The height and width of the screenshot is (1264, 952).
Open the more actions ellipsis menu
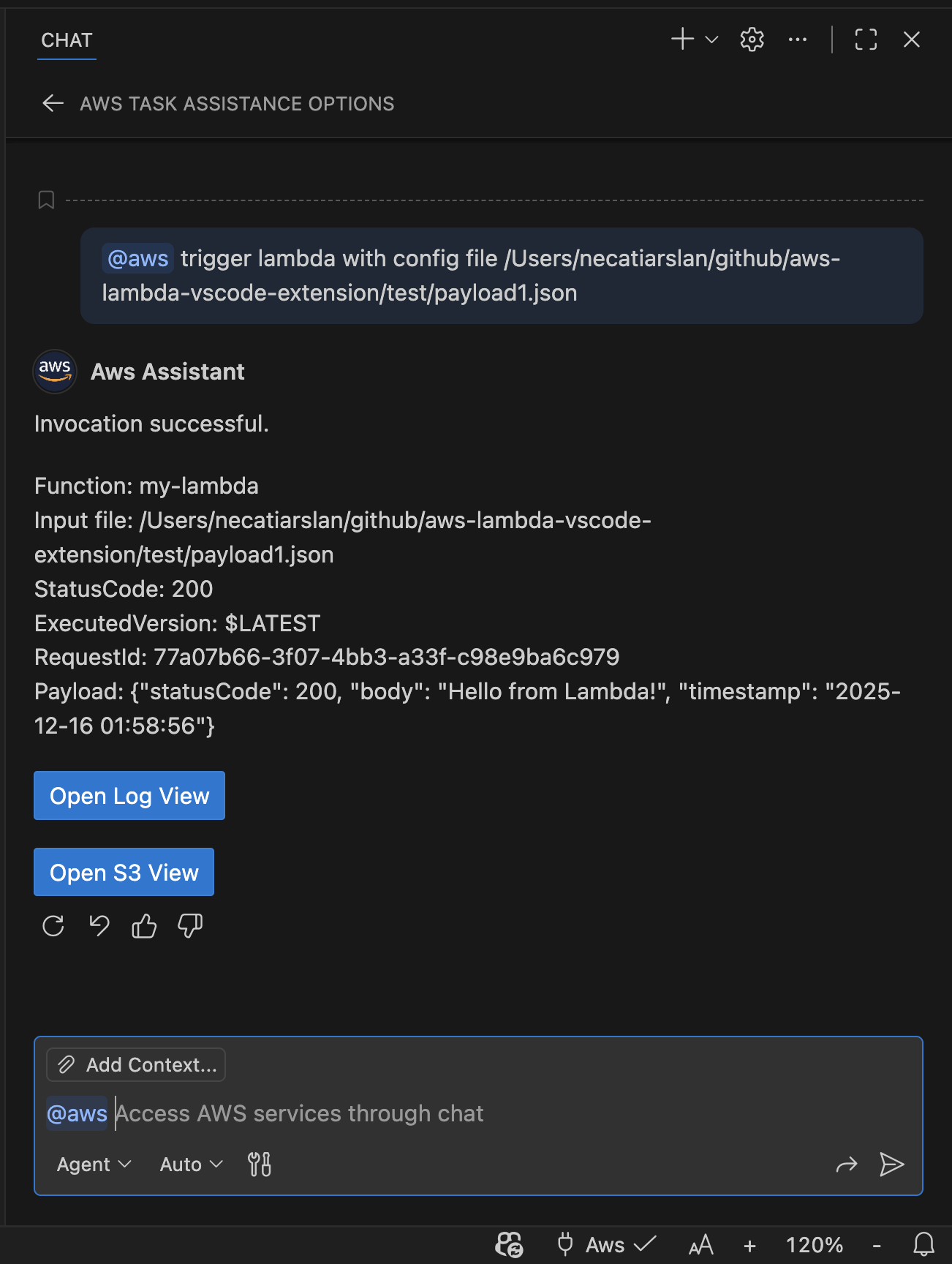(x=797, y=39)
